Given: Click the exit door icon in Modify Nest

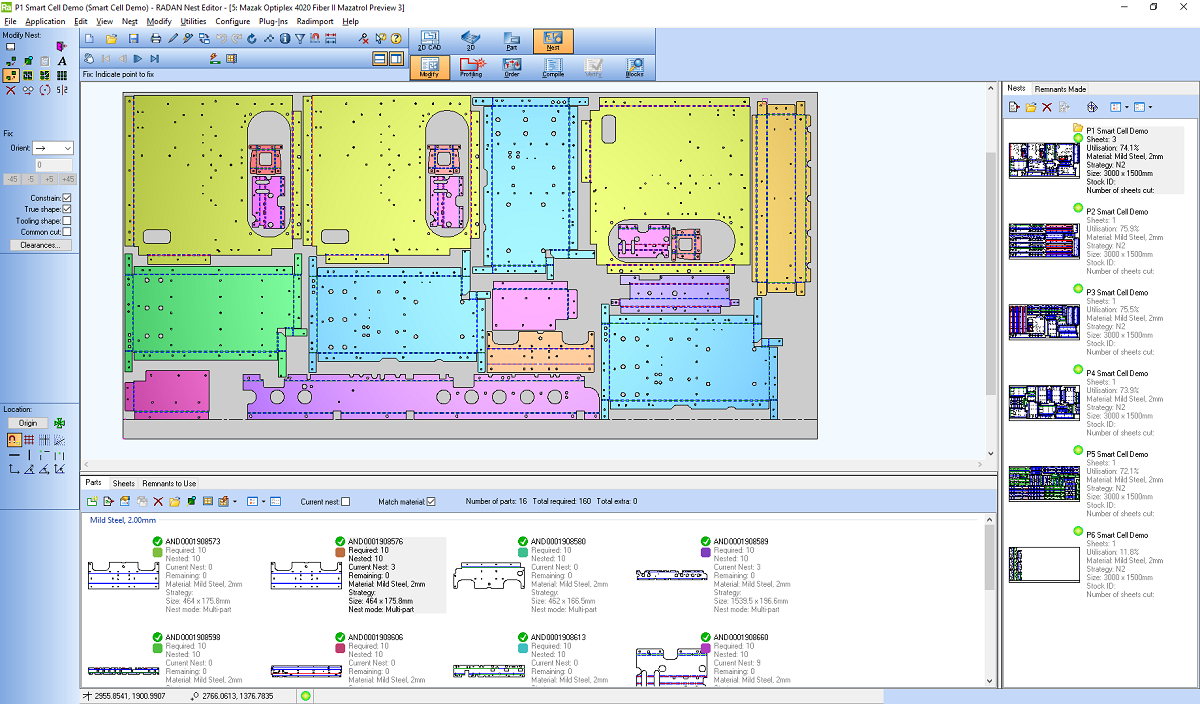Looking at the screenshot, I should [x=62, y=46].
